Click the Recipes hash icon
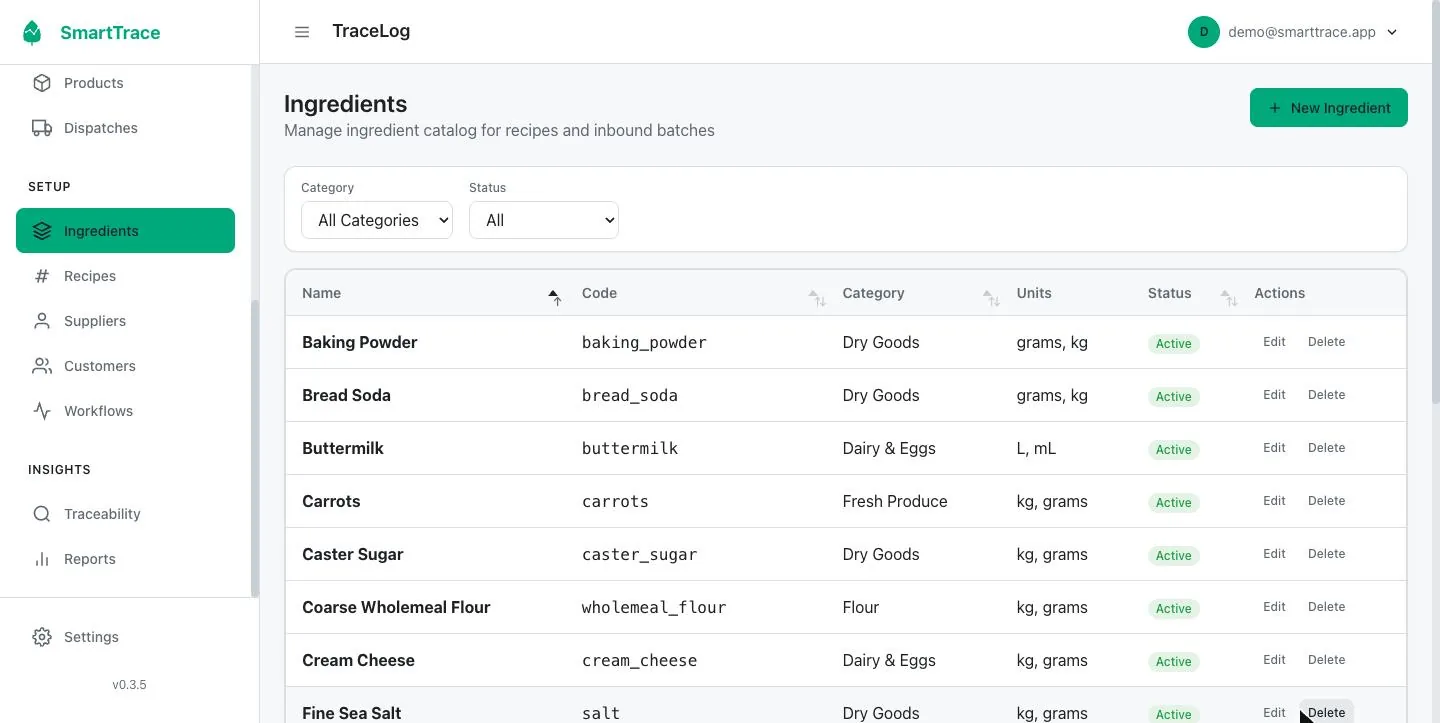1440x723 pixels. pos(42,276)
